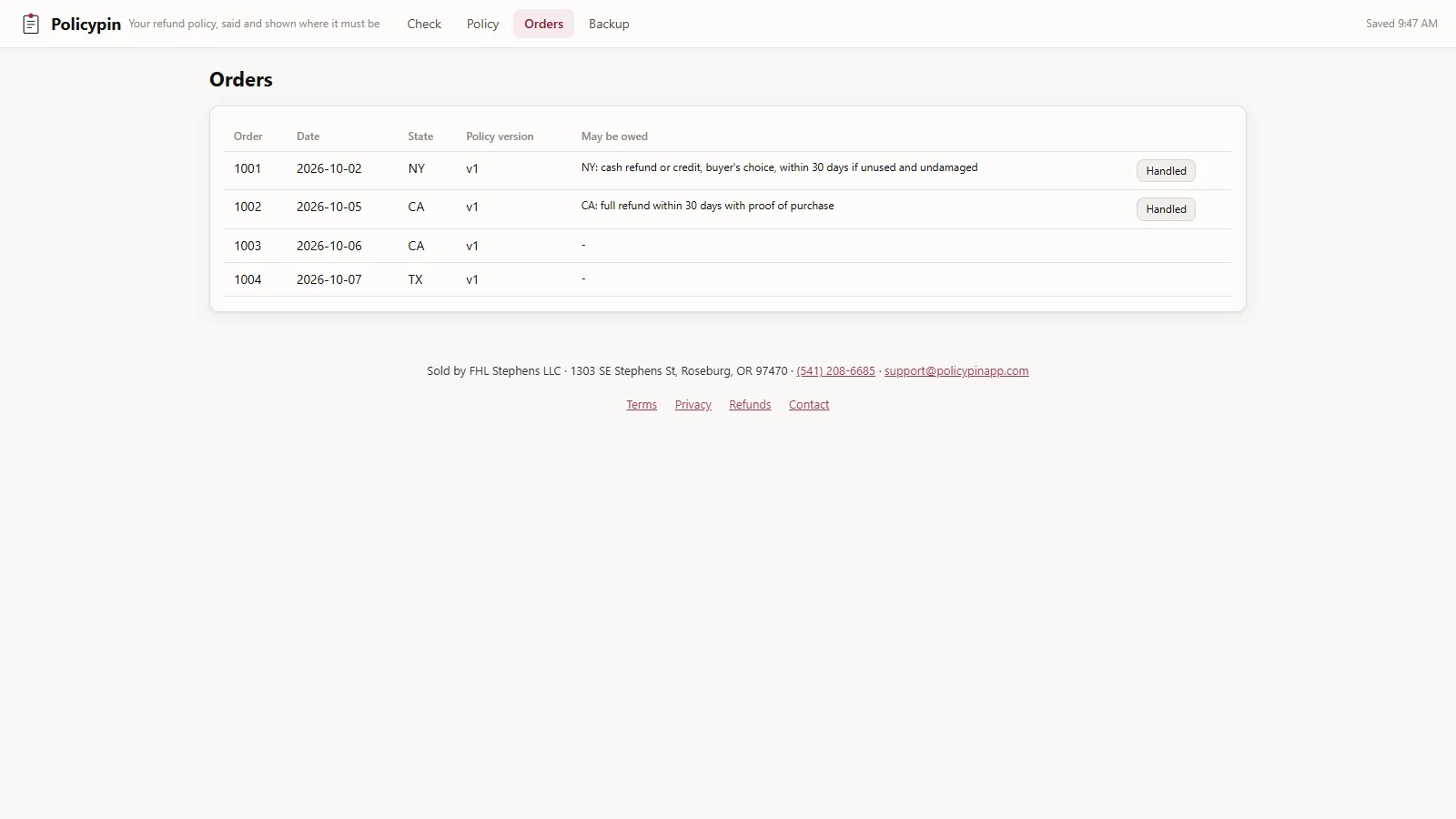Click the date 2026-10-07
Viewport: 1456px width, 819px height.
click(329, 279)
